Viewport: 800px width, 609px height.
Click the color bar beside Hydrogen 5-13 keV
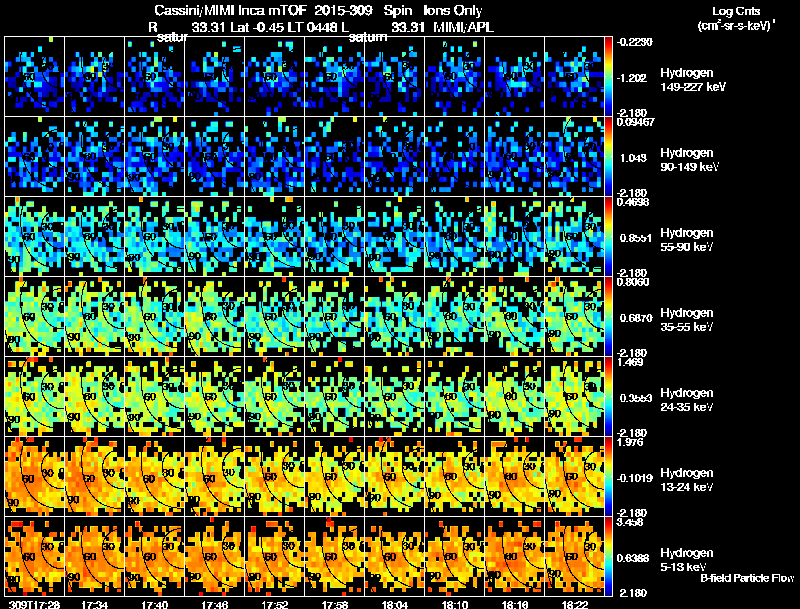(x=608, y=557)
